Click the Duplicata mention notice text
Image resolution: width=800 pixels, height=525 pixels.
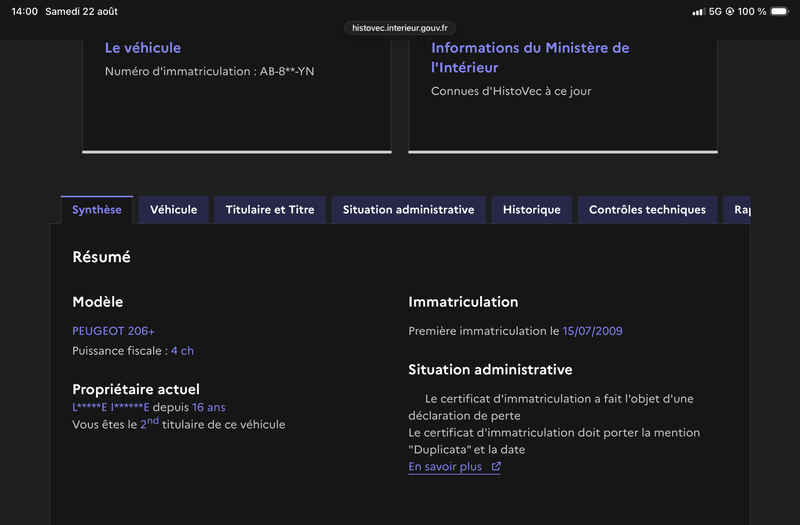pos(554,441)
